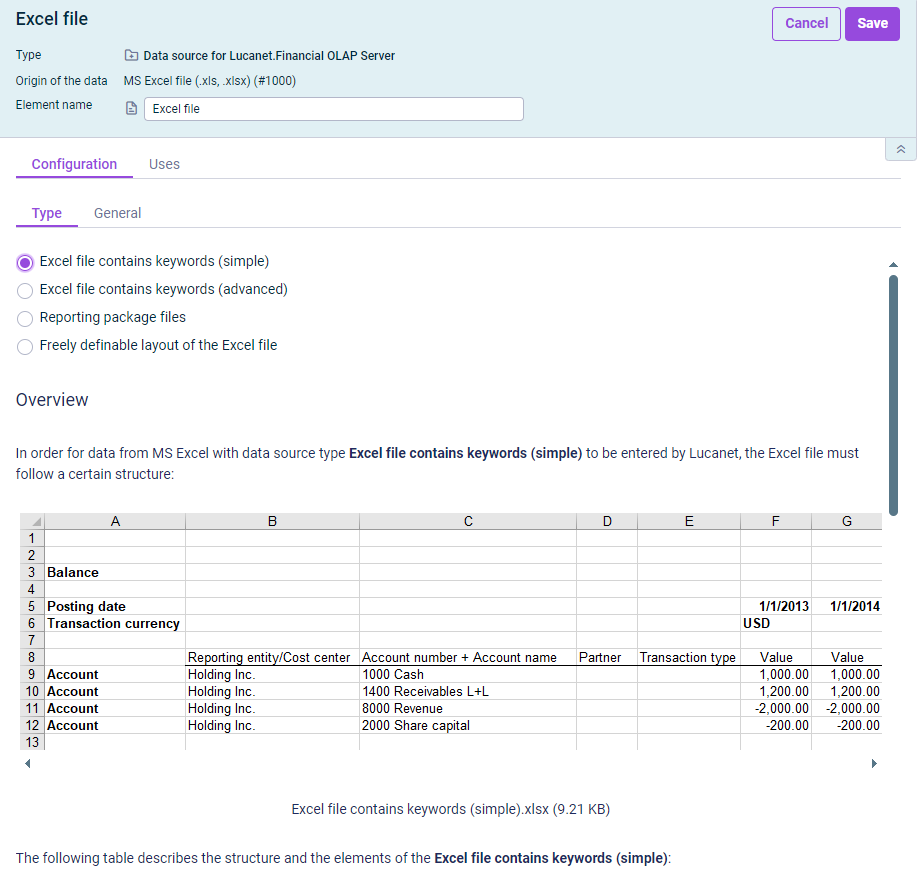Choose the Reporting package files option

pos(25,319)
